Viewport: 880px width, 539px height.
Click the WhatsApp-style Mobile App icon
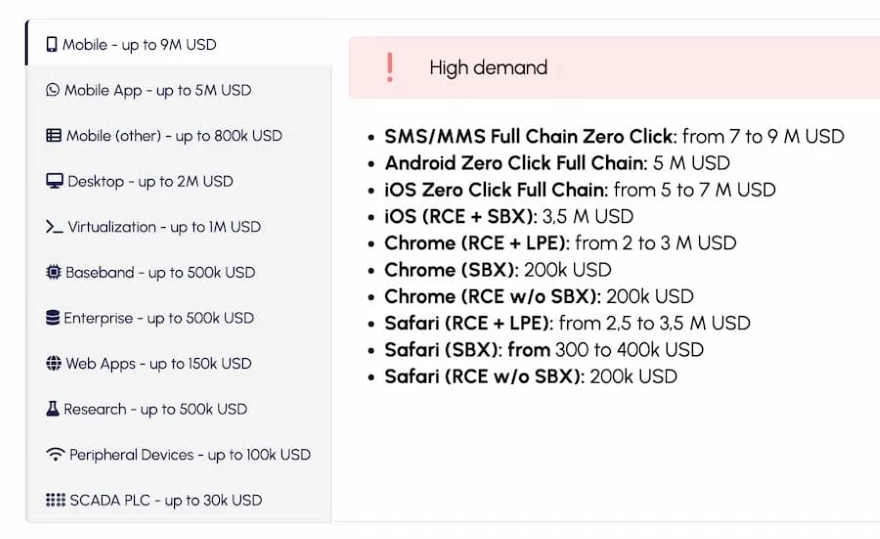pyautogui.click(x=54, y=90)
